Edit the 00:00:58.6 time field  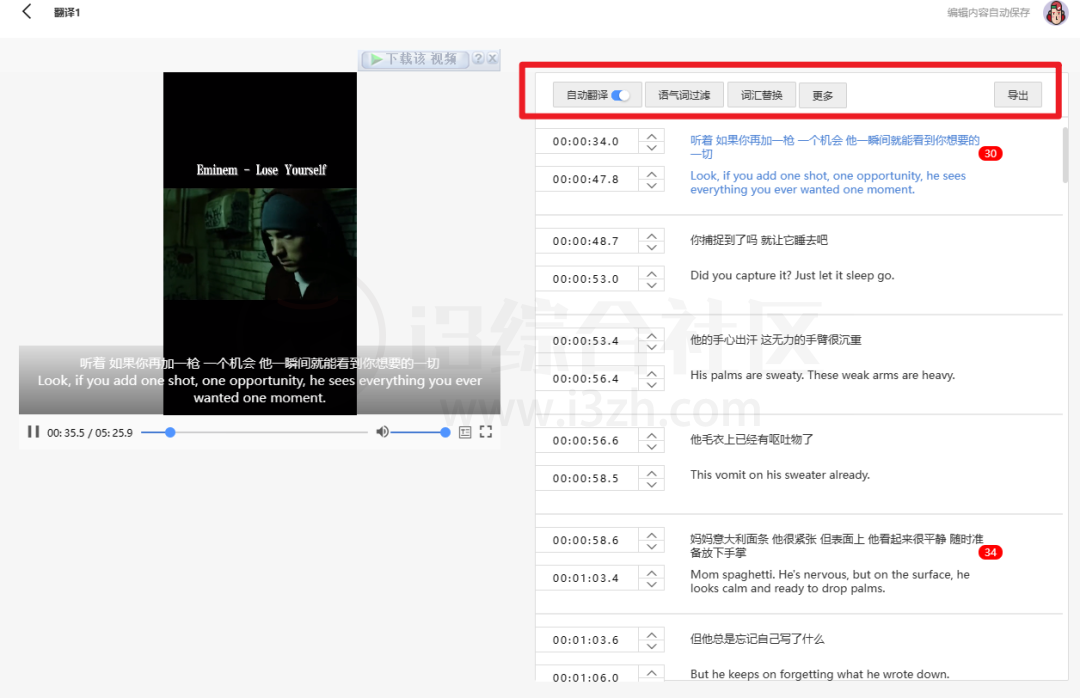tap(586, 540)
